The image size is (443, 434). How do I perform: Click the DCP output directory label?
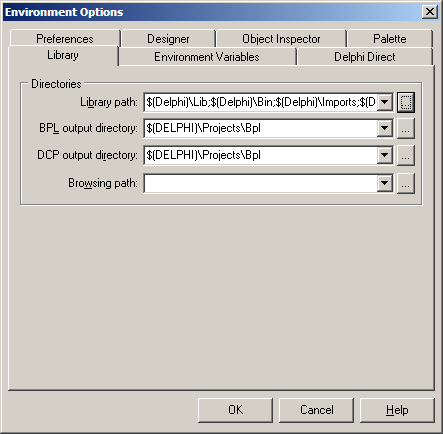87,155
